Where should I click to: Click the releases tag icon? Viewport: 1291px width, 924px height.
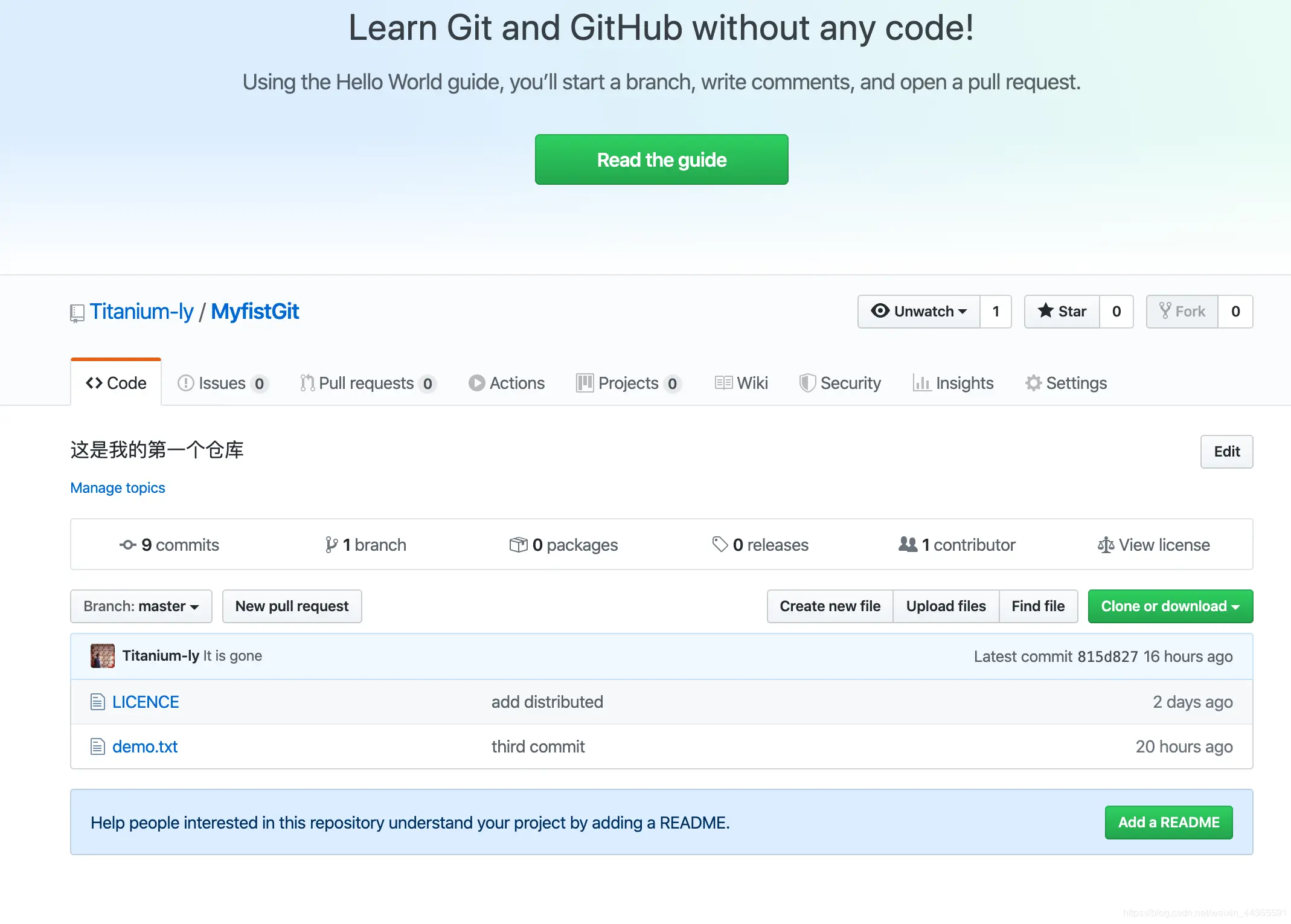tap(720, 544)
